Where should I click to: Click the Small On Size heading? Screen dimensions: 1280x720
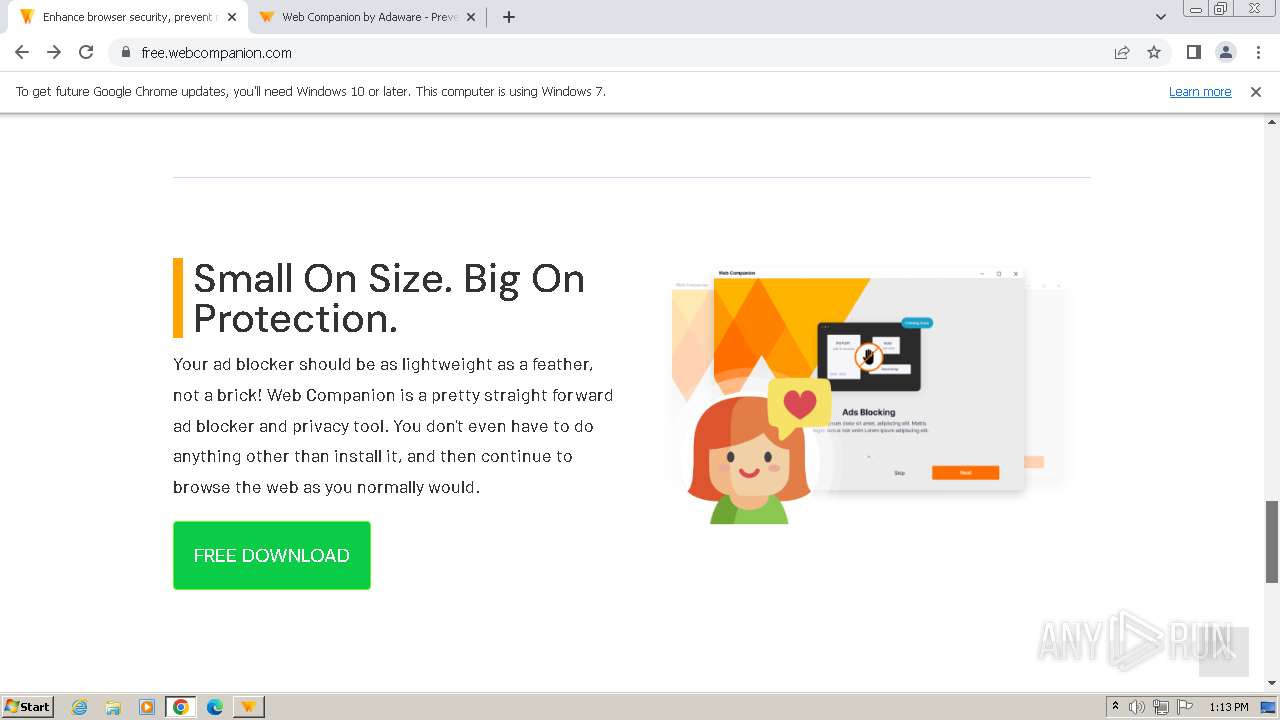pyautogui.click(x=389, y=298)
